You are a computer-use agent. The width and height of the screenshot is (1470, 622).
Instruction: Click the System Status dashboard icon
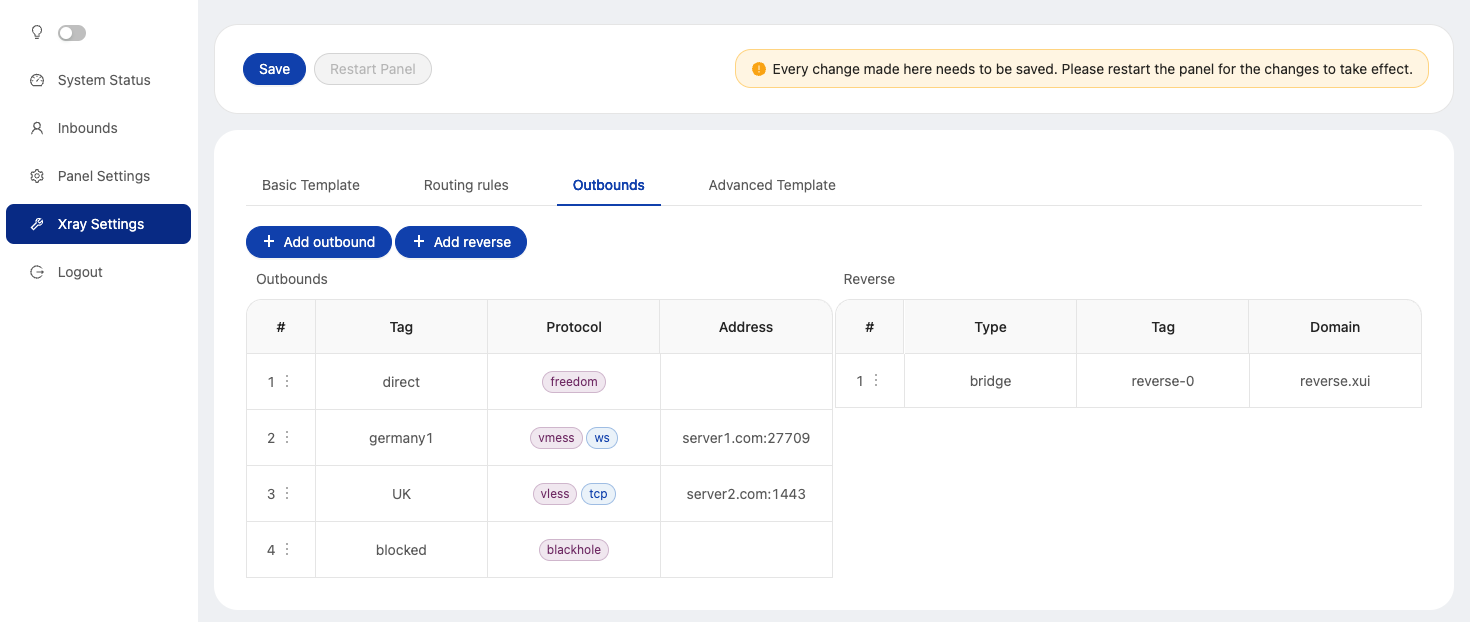tap(37, 80)
